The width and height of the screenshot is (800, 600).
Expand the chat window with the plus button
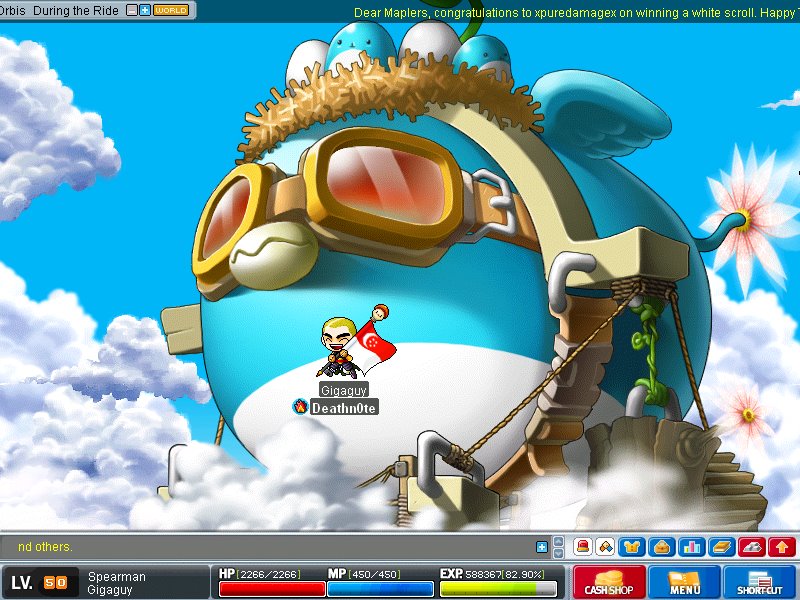pyautogui.click(x=542, y=547)
